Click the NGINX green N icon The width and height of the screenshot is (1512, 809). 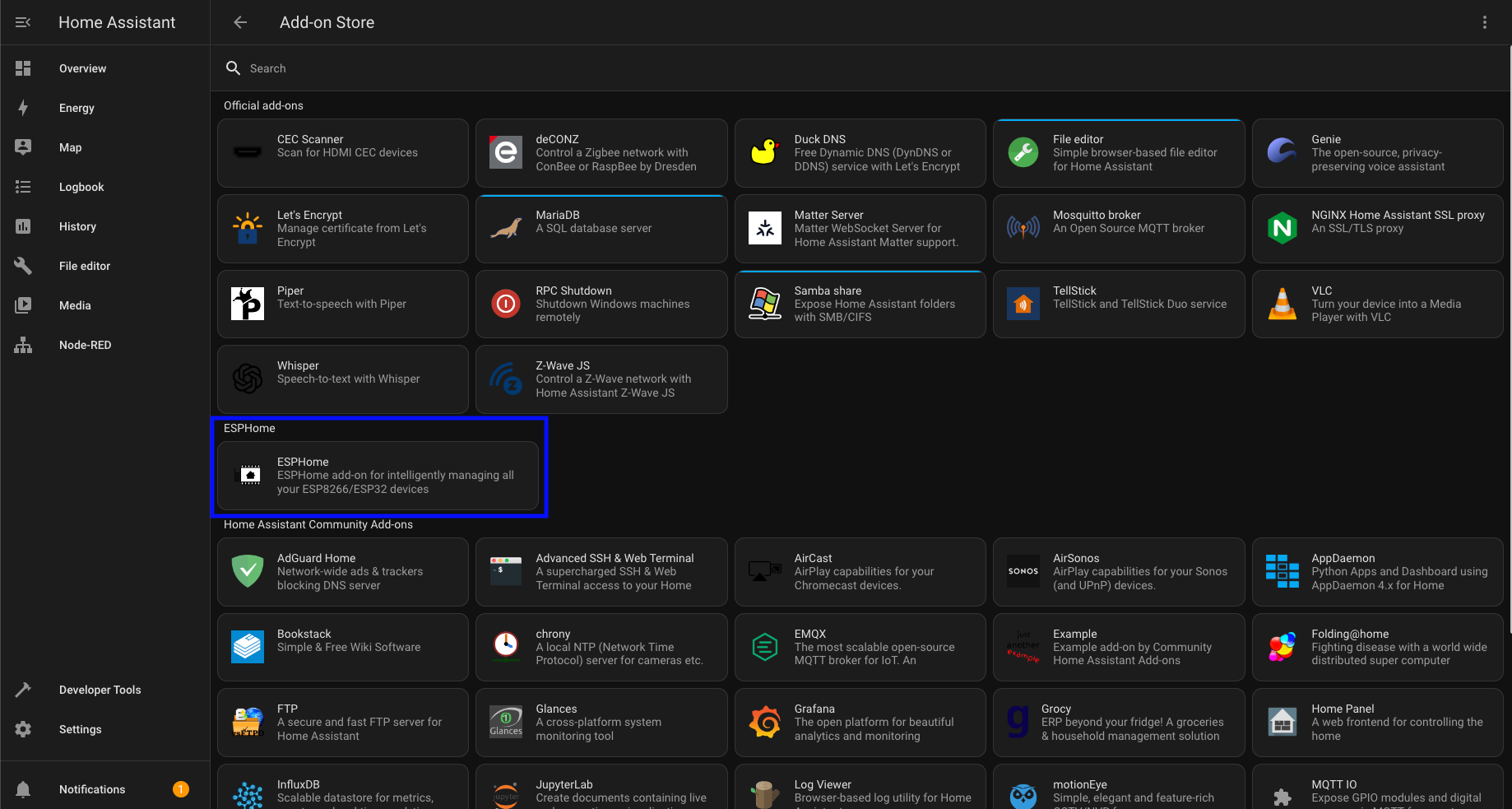[x=1282, y=228]
